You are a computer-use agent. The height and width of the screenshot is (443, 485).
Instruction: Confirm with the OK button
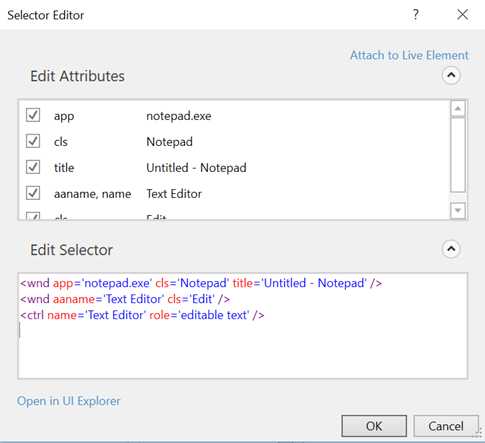click(374, 426)
